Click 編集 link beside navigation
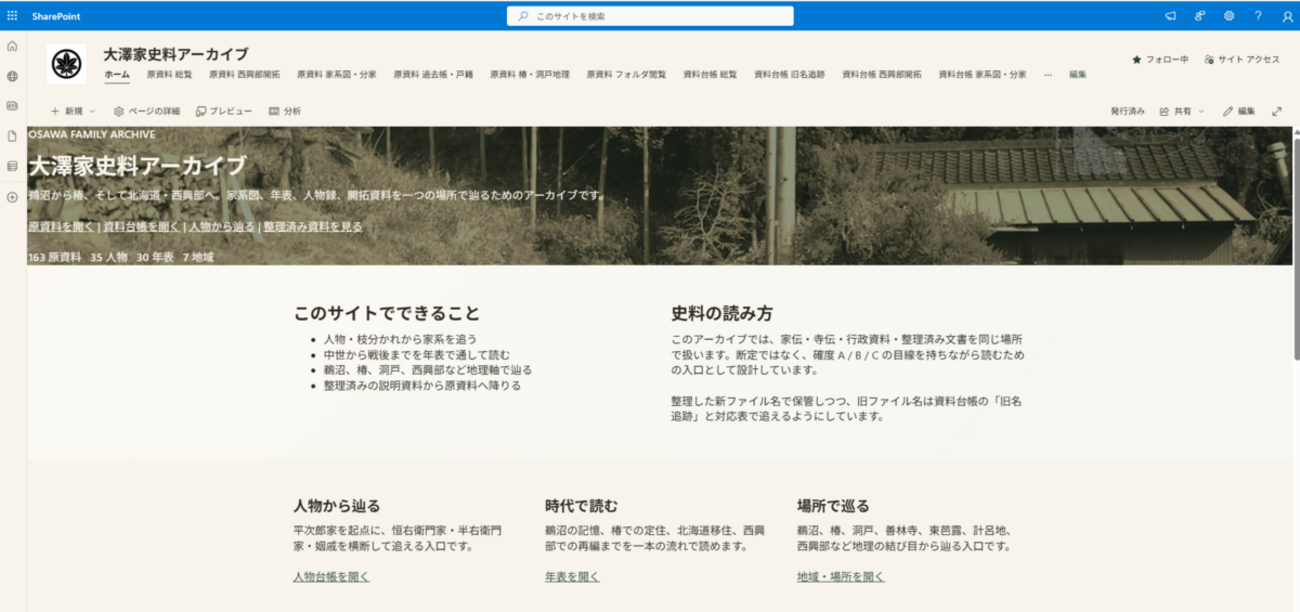This screenshot has height=612, width=1300. [x=1077, y=75]
